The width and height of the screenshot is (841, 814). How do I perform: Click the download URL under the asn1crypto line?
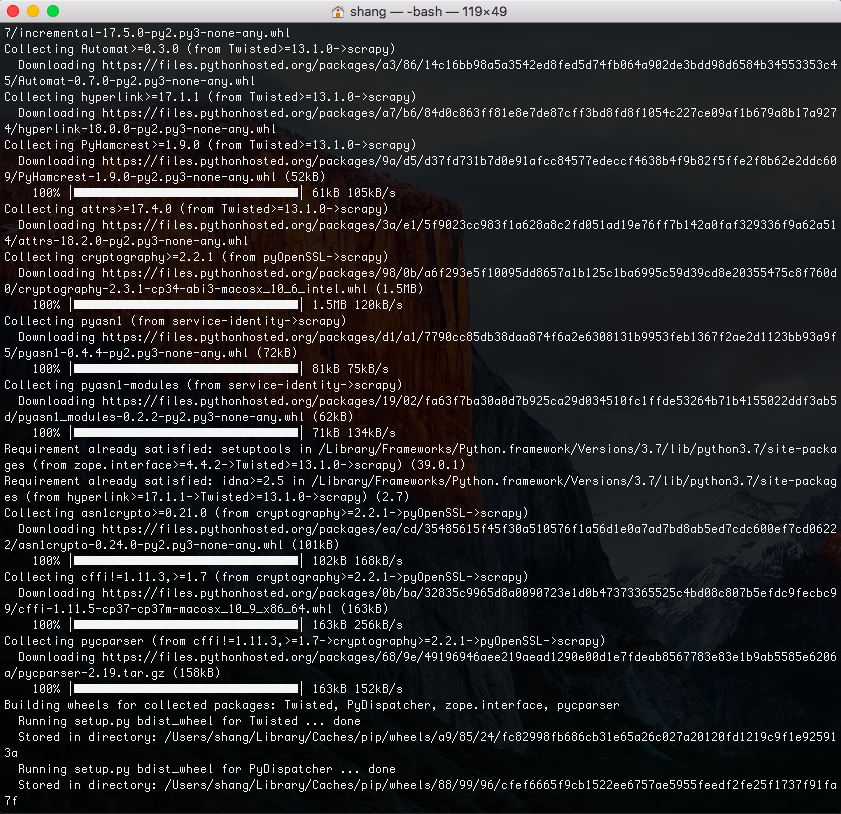469,529
